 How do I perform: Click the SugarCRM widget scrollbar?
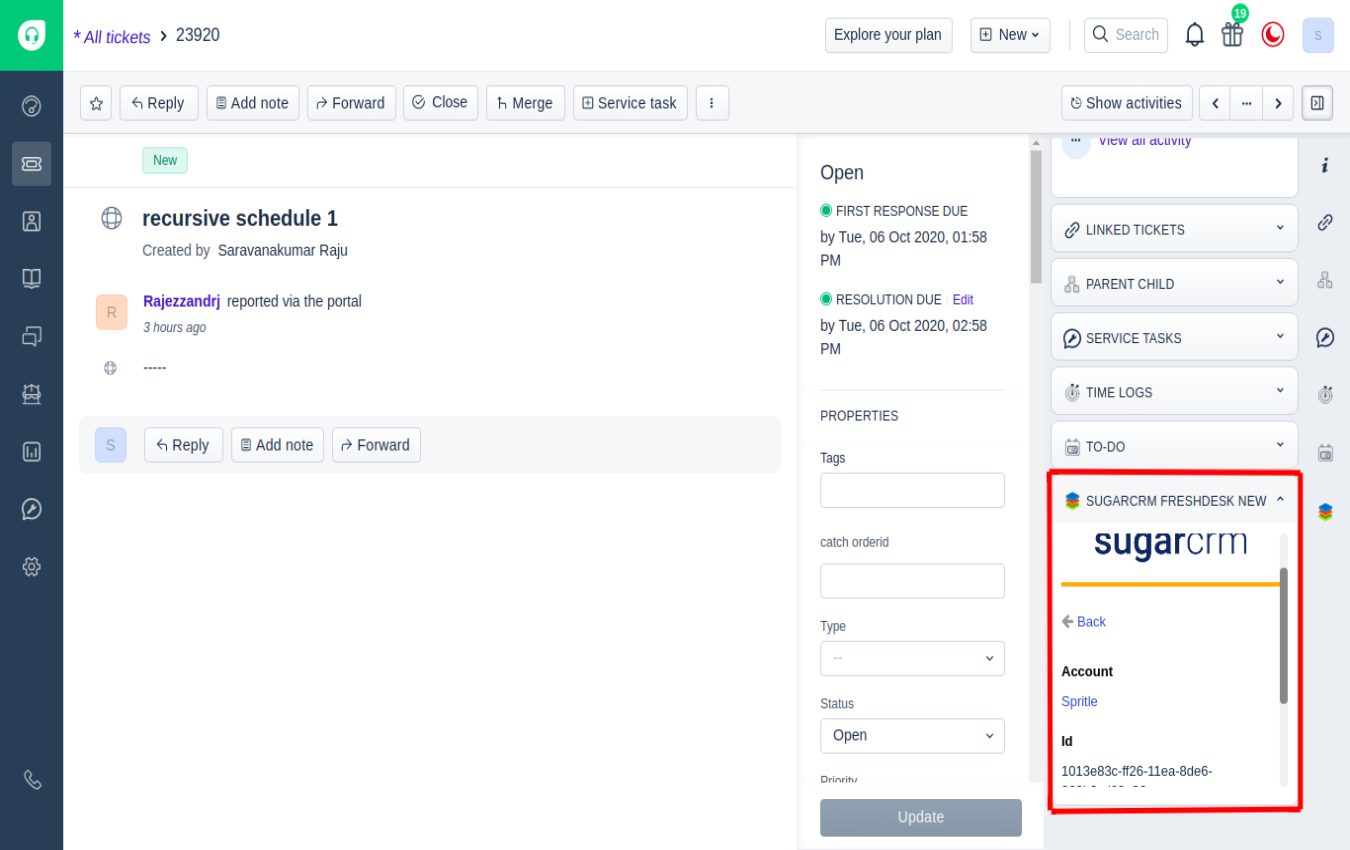coord(1284,635)
